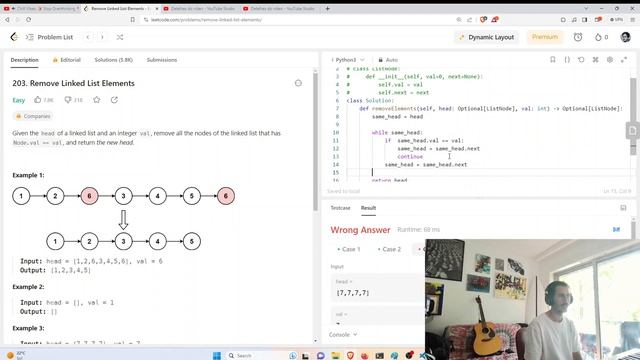
Task: Open the user profile avatar
Action: tap(625, 37)
